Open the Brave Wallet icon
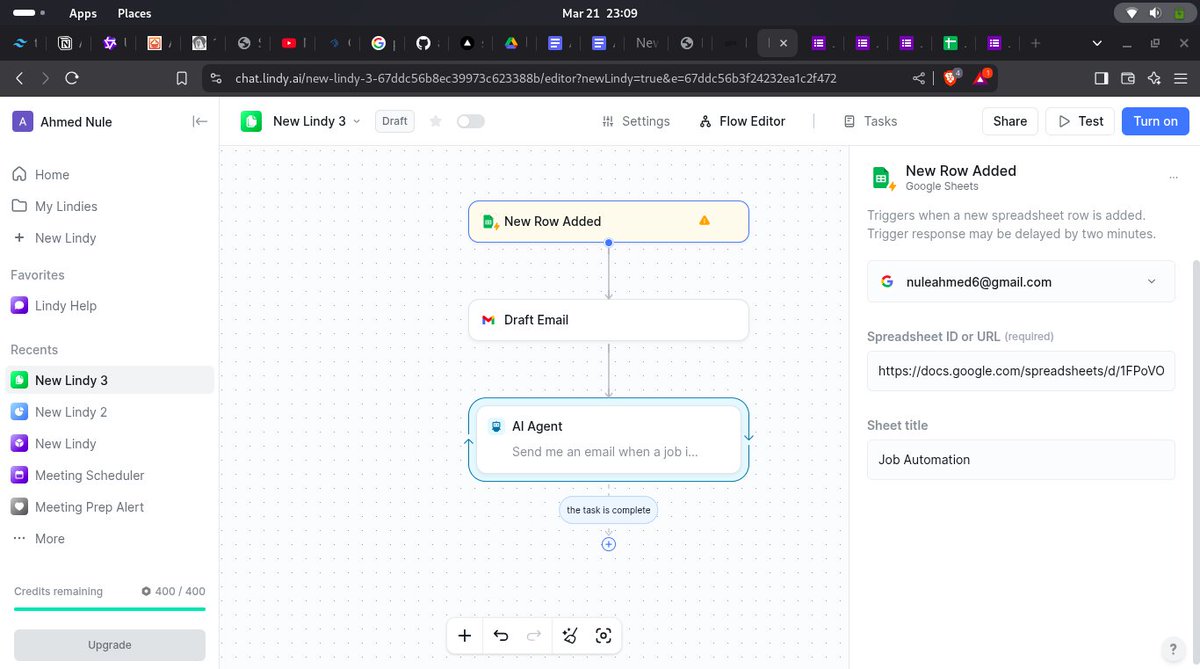 coord(1128,78)
